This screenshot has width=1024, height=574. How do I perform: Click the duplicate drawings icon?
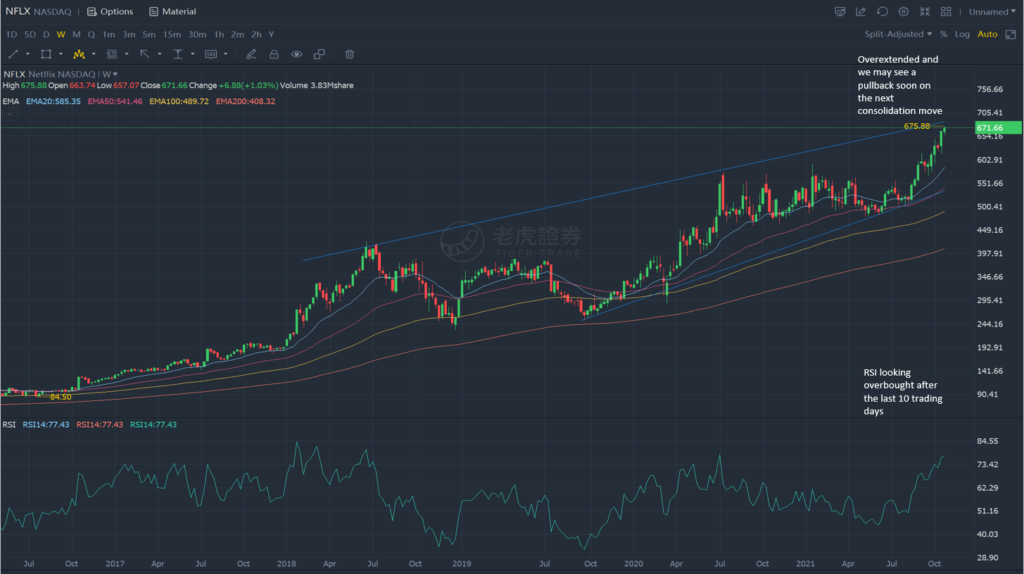tap(319, 54)
